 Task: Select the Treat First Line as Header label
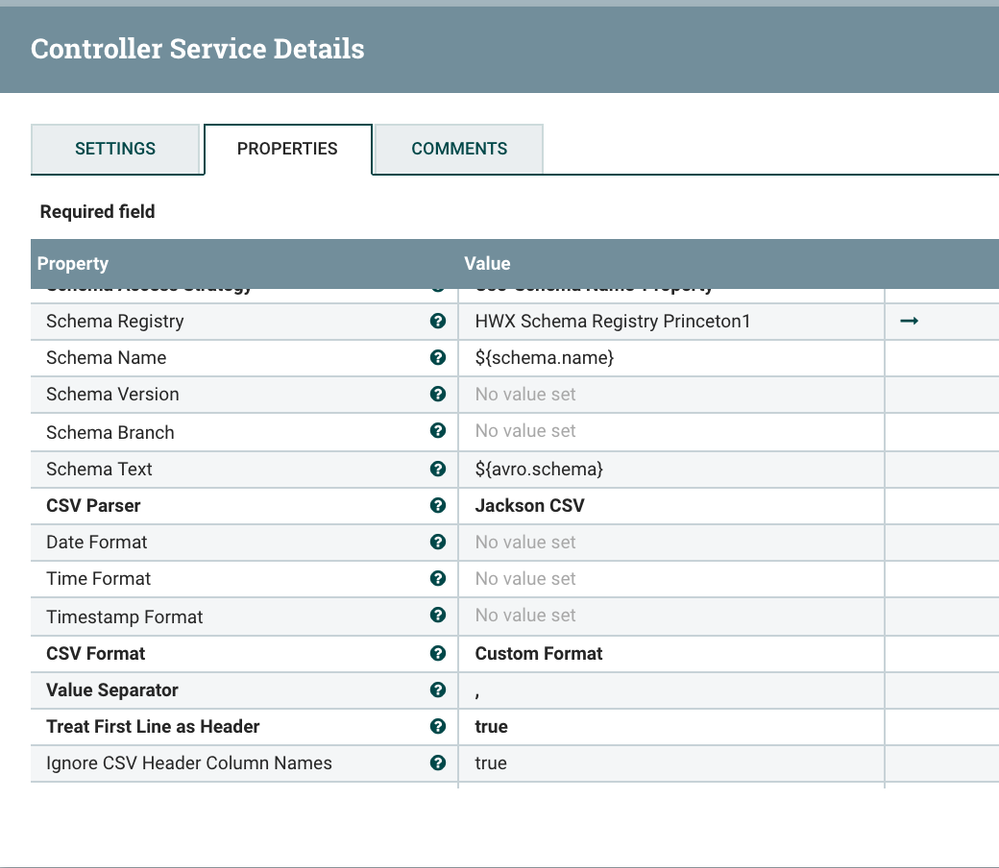click(154, 727)
